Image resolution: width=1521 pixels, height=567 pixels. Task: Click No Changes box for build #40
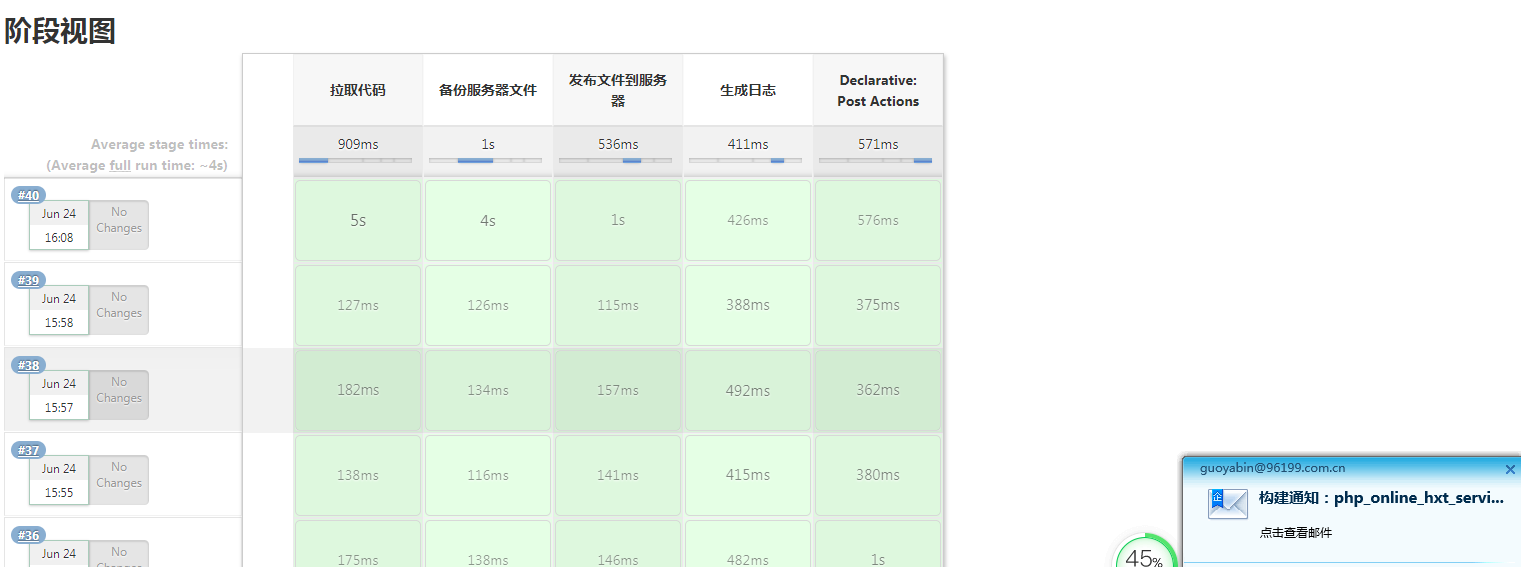click(119, 225)
